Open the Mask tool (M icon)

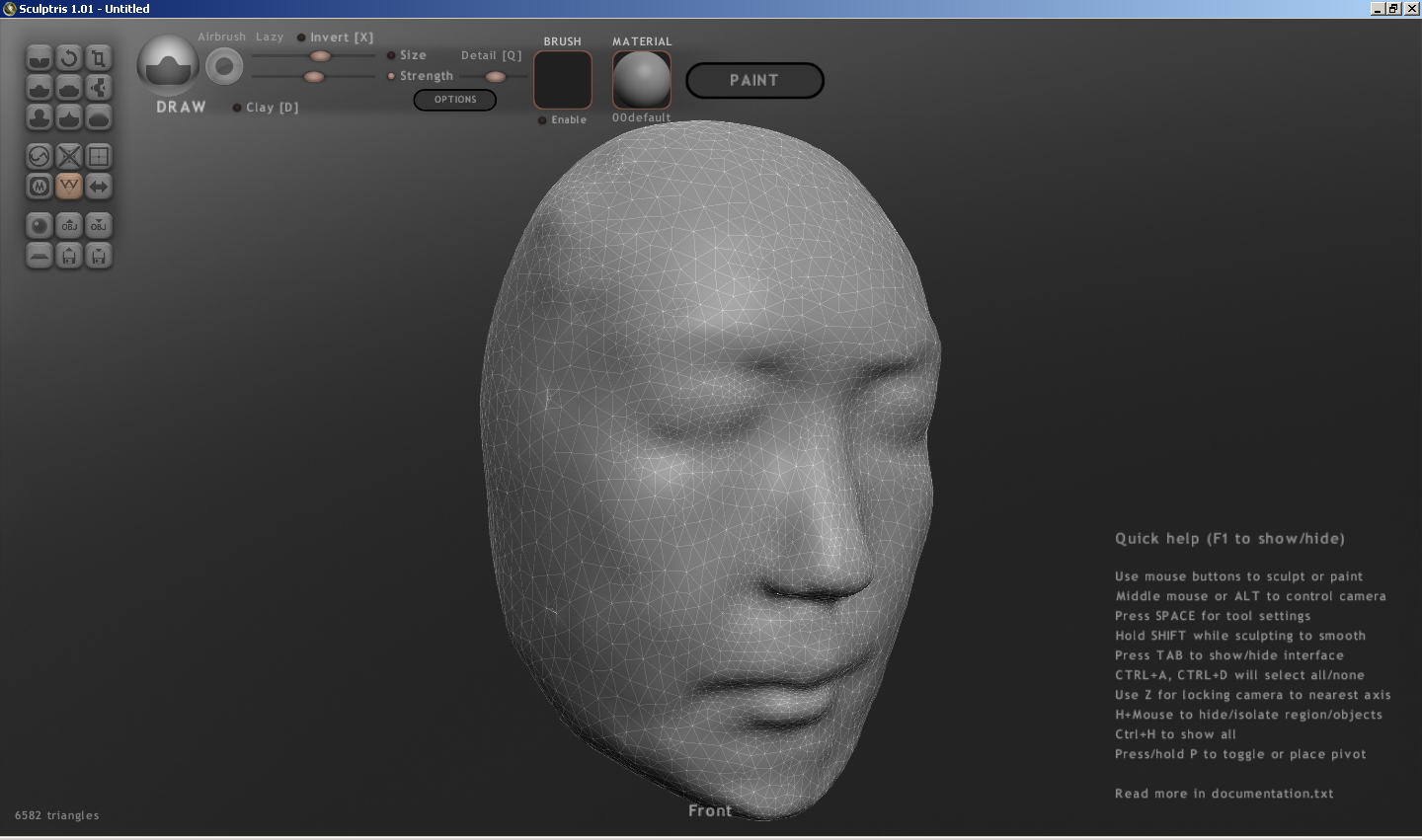click(x=39, y=186)
